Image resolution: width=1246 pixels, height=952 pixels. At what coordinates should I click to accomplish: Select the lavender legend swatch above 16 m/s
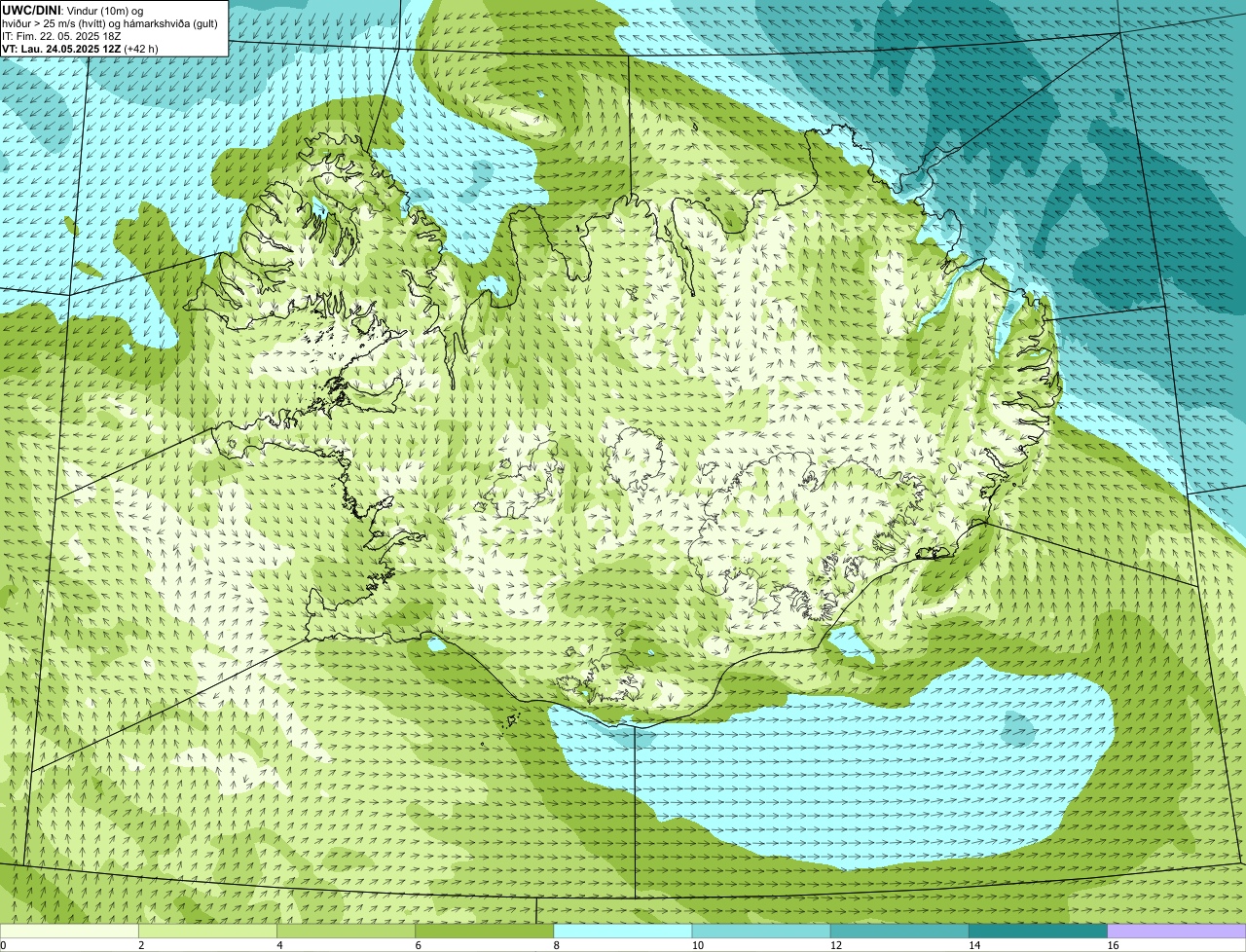tap(1177, 931)
